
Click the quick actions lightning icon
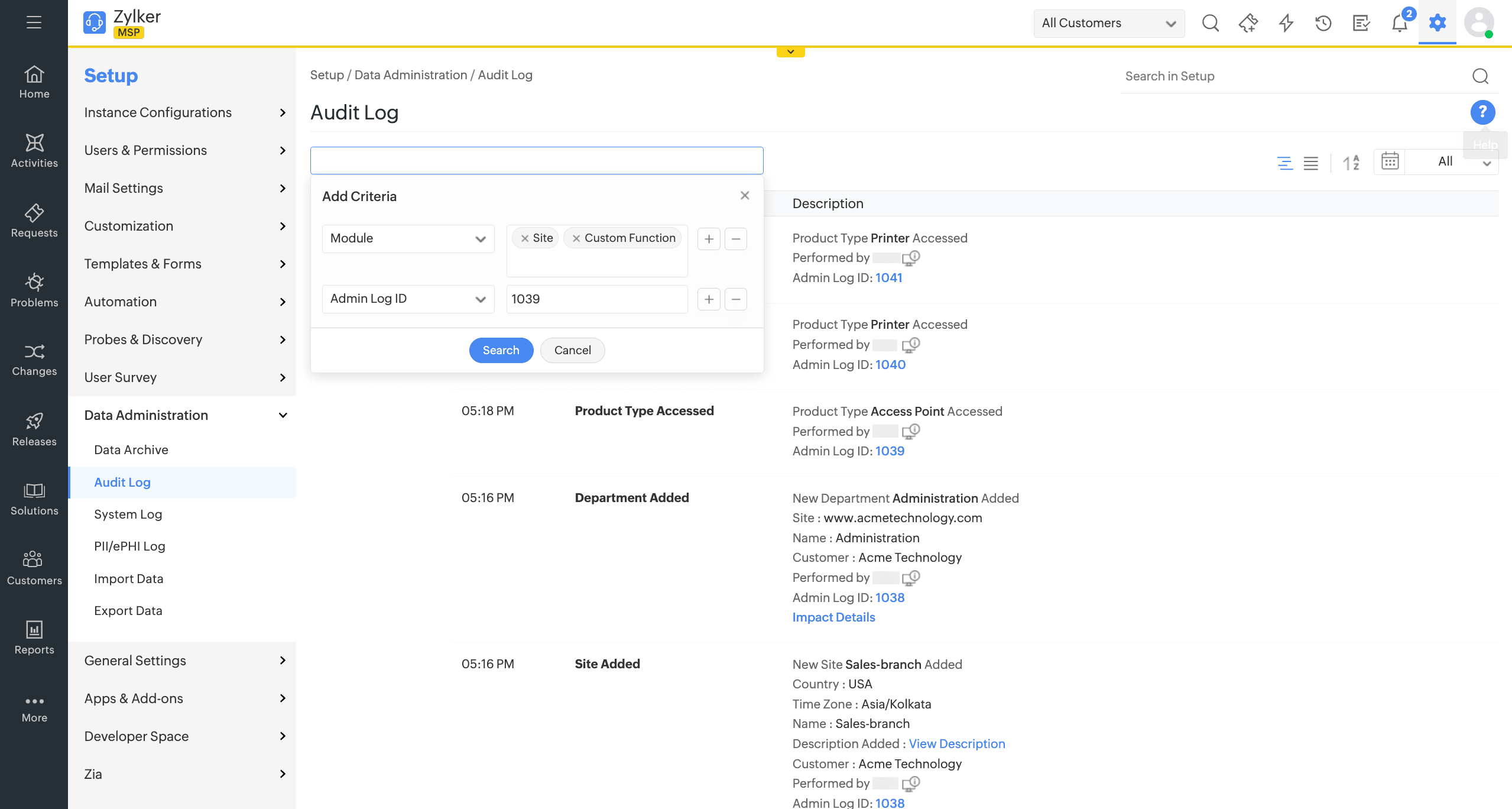click(x=1286, y=23)
